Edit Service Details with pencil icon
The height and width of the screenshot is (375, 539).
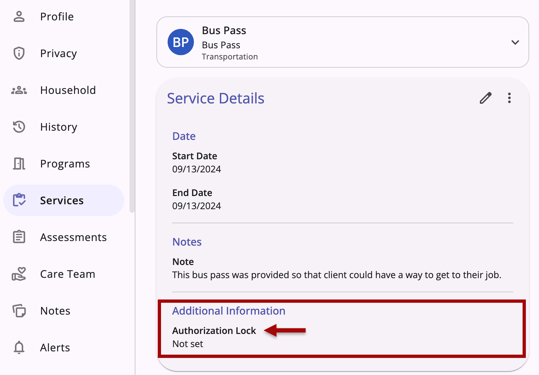pyautogui.click(x=485, y=98)
